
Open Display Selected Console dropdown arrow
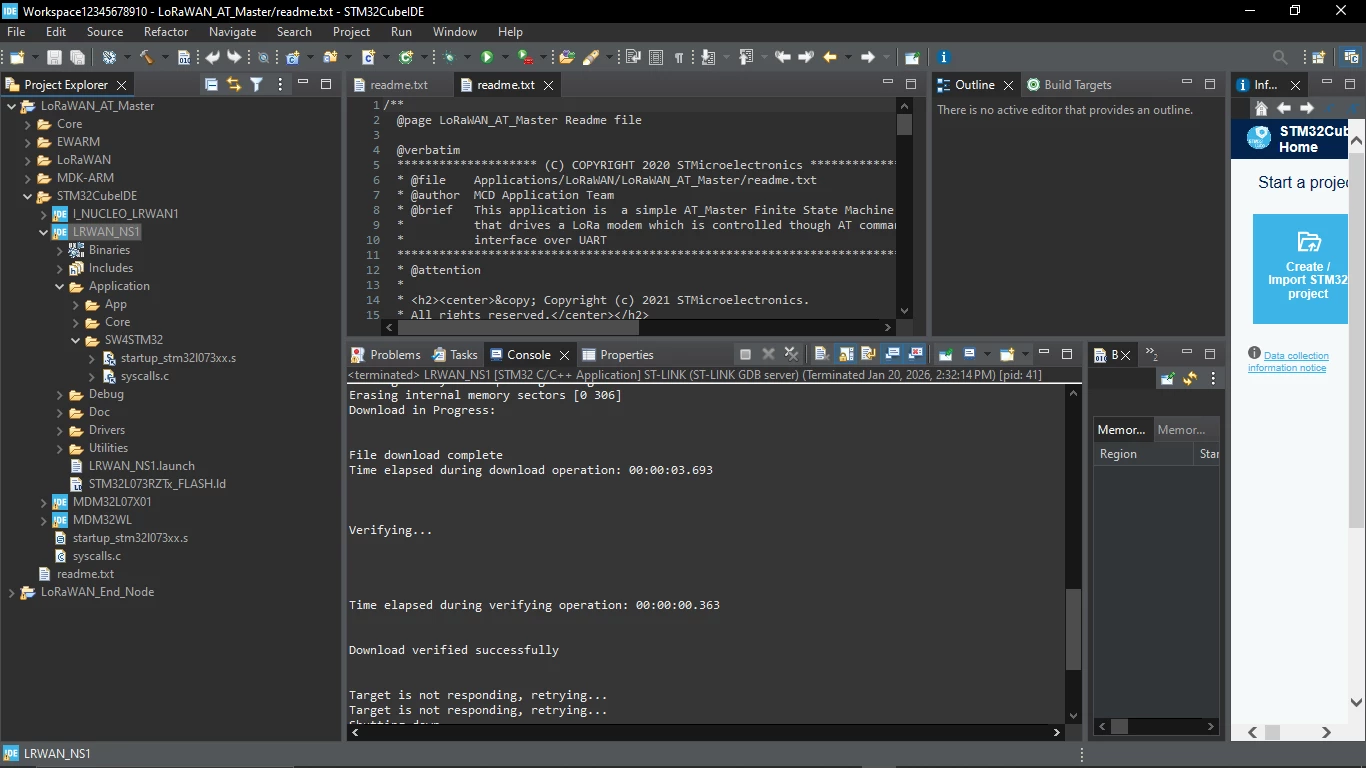[x=987, y=354]
